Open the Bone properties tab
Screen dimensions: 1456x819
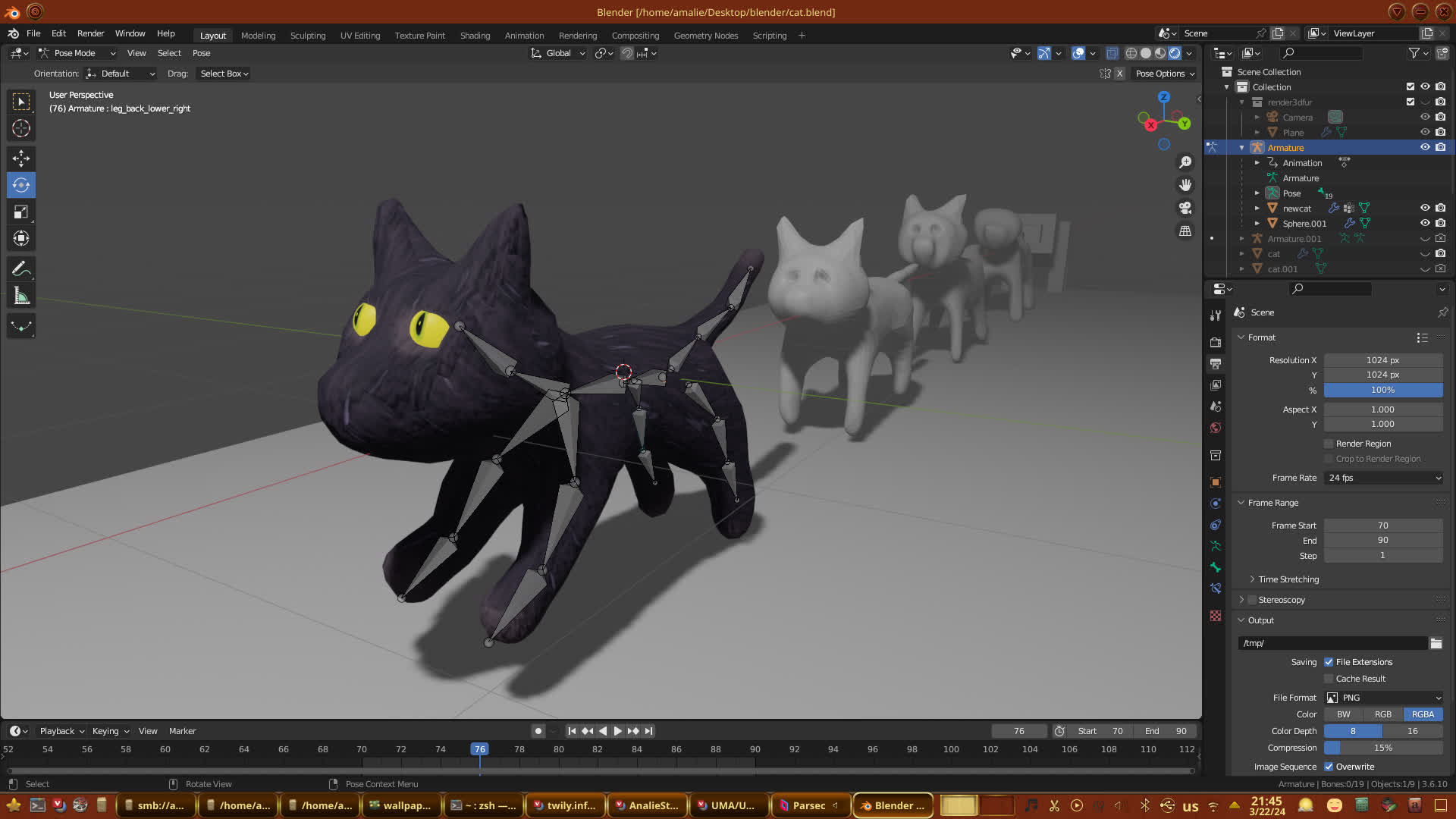(x=1216, y=567)
